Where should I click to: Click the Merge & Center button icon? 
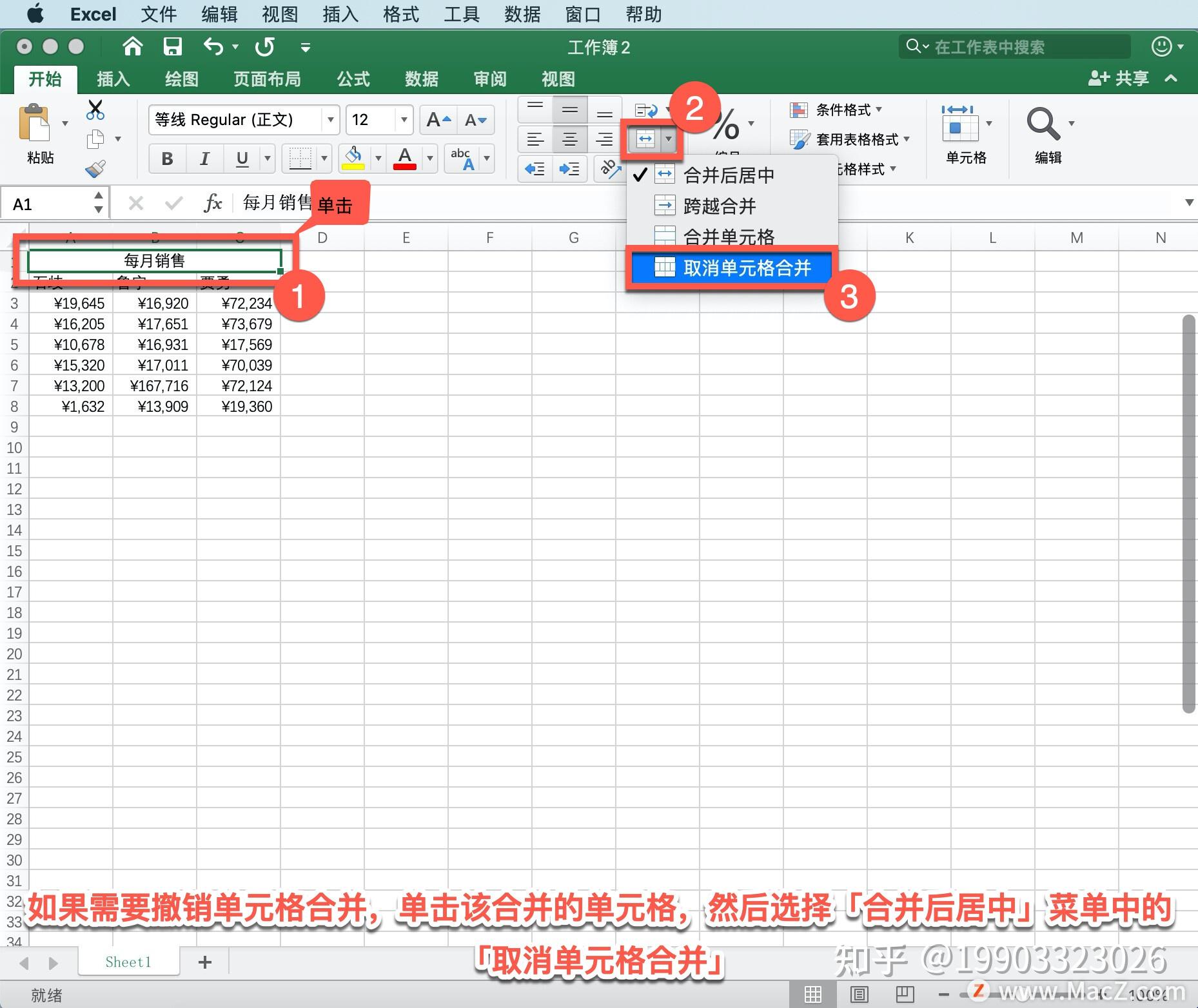tap(645, 139)
